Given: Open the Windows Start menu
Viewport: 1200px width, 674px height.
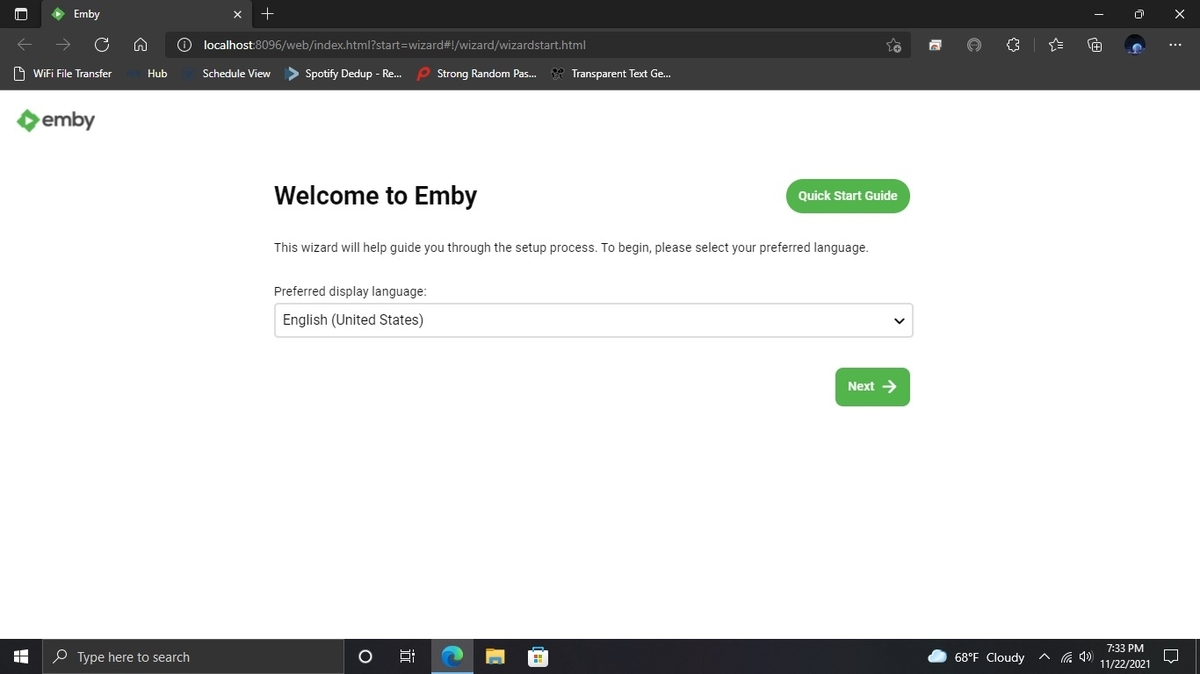Looking at the screenshot, I should 21,657.
